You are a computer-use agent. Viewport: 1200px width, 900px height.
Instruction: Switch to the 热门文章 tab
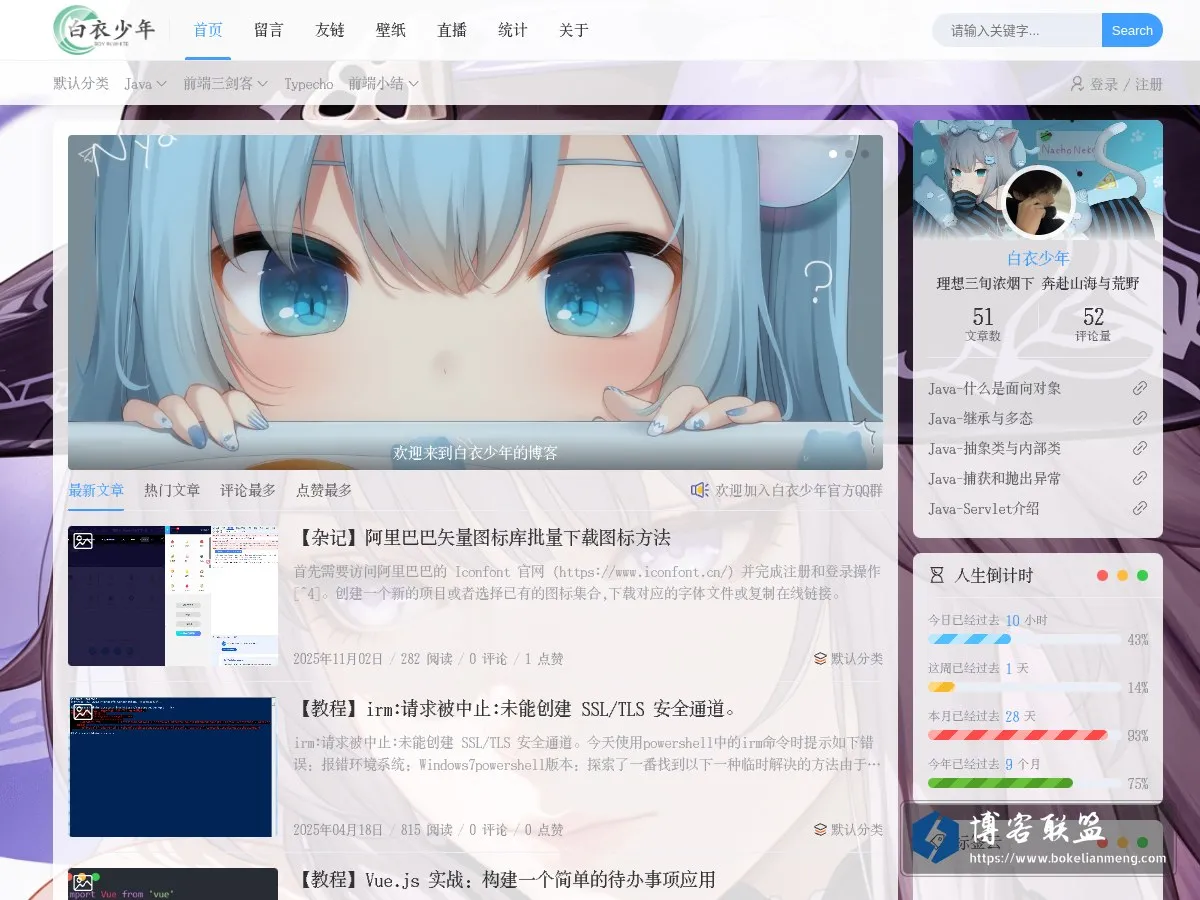tap(172, 490)
